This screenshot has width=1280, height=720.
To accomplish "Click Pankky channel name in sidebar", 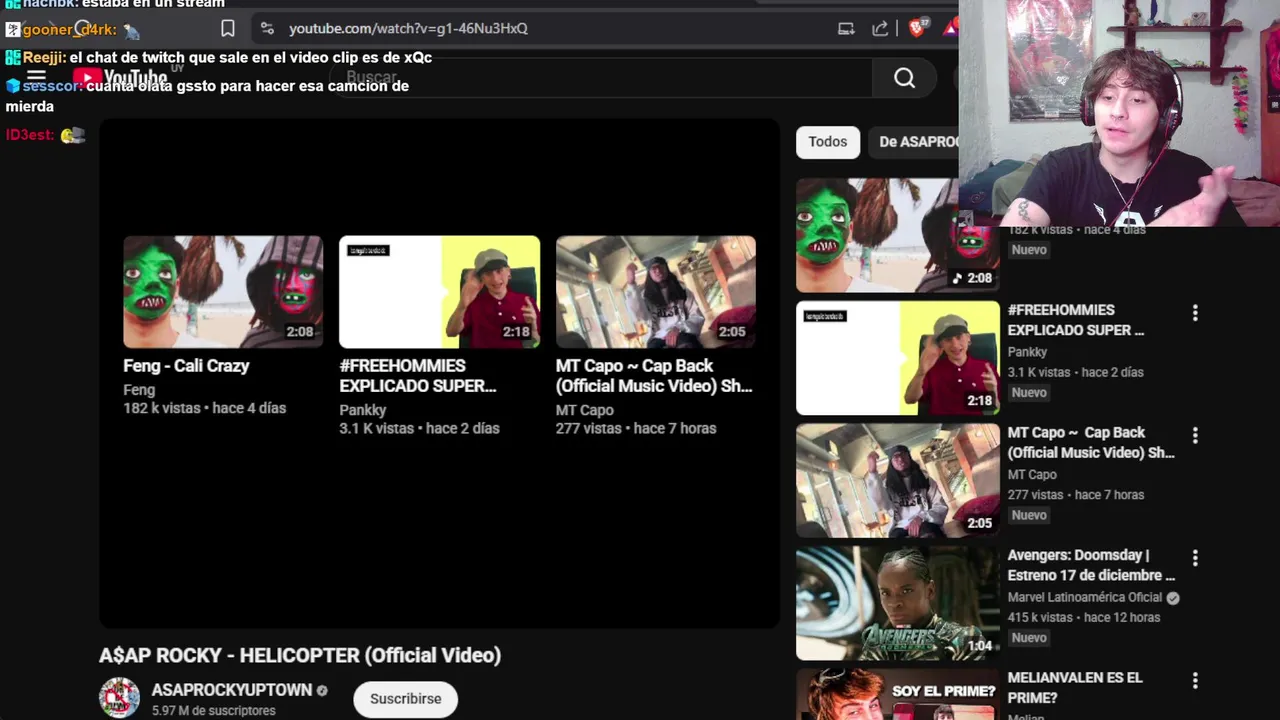I will [1027, 352].
